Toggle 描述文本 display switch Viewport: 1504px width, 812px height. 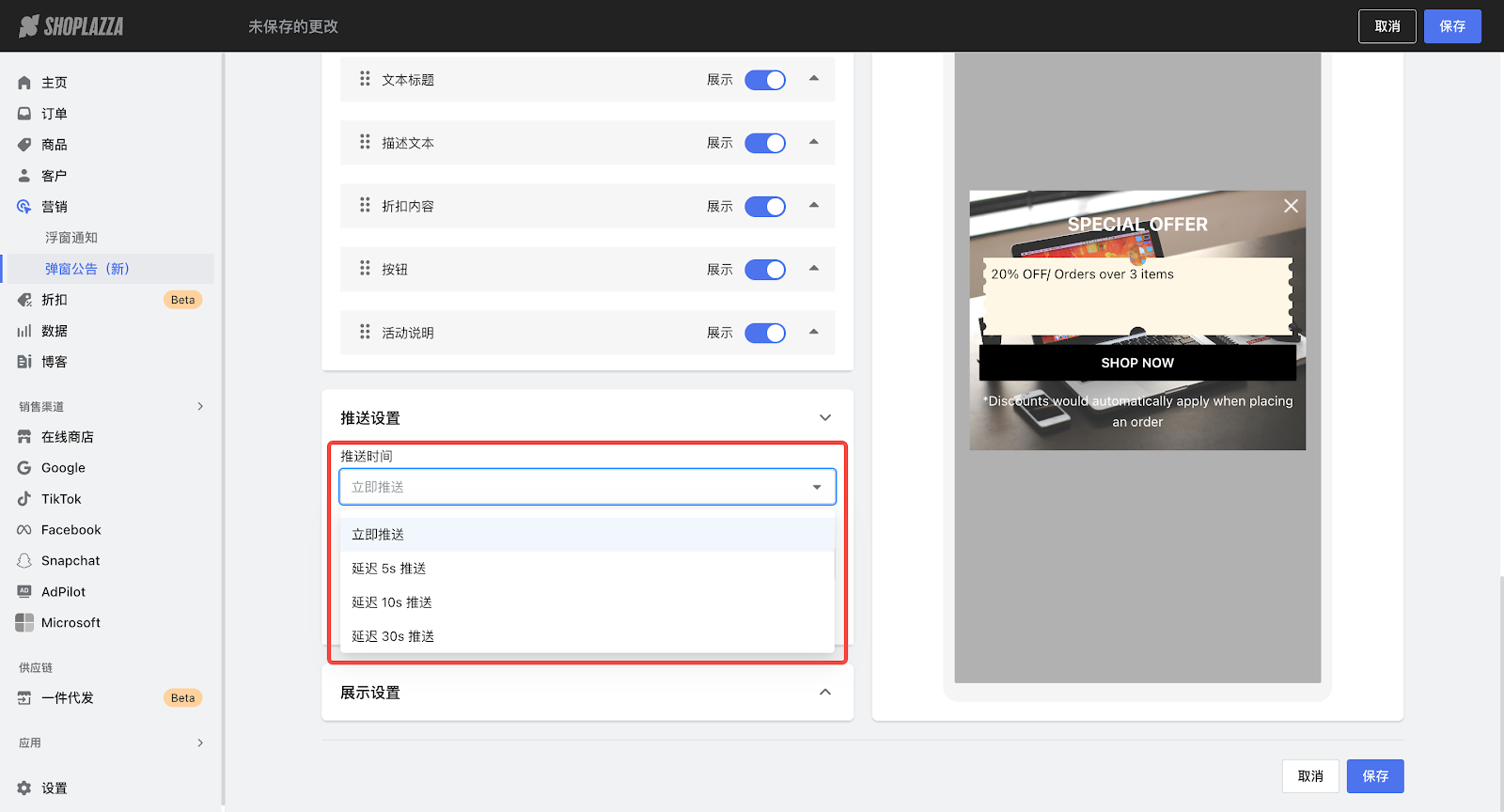765,143
